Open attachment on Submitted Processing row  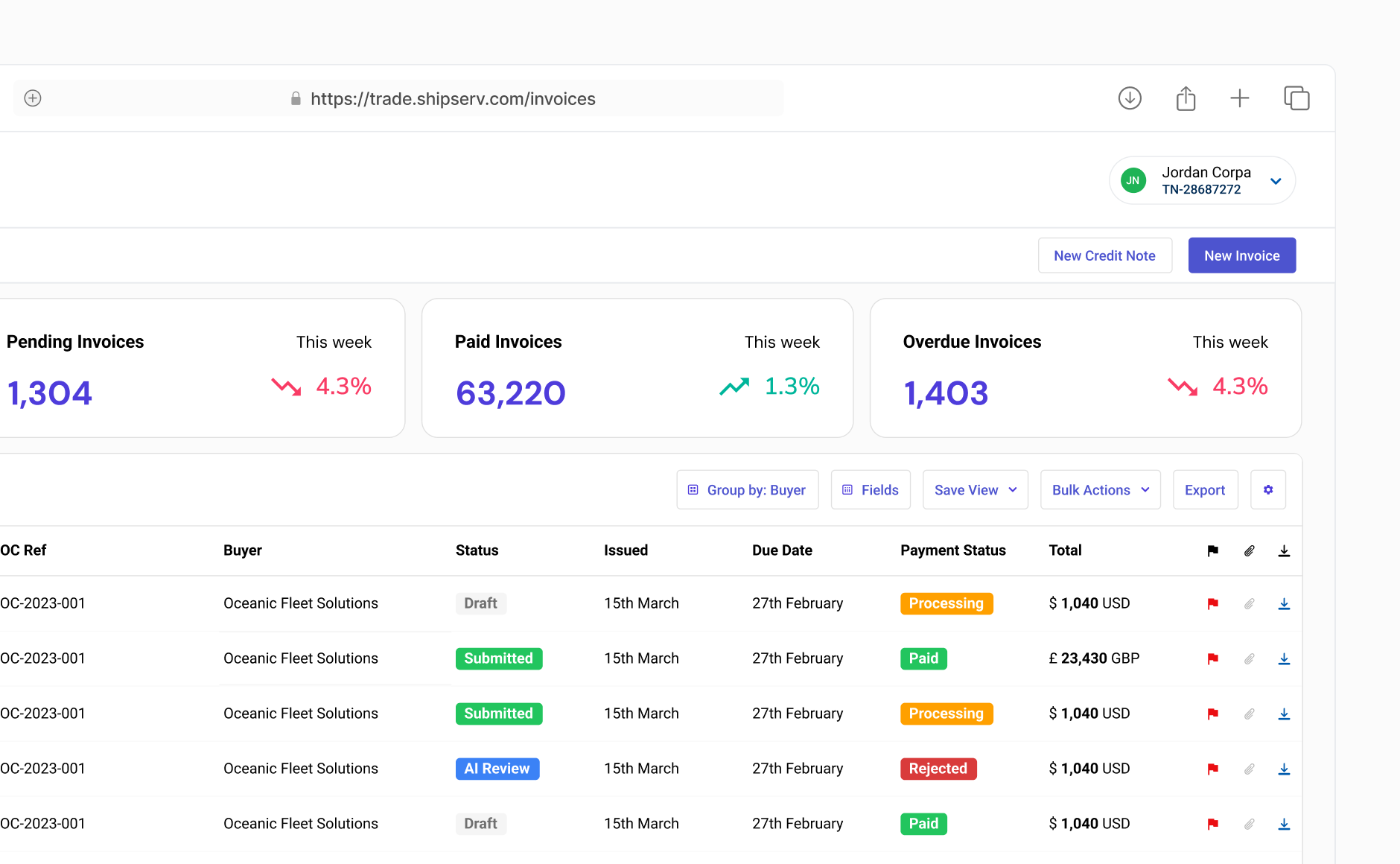point(1250,714)
